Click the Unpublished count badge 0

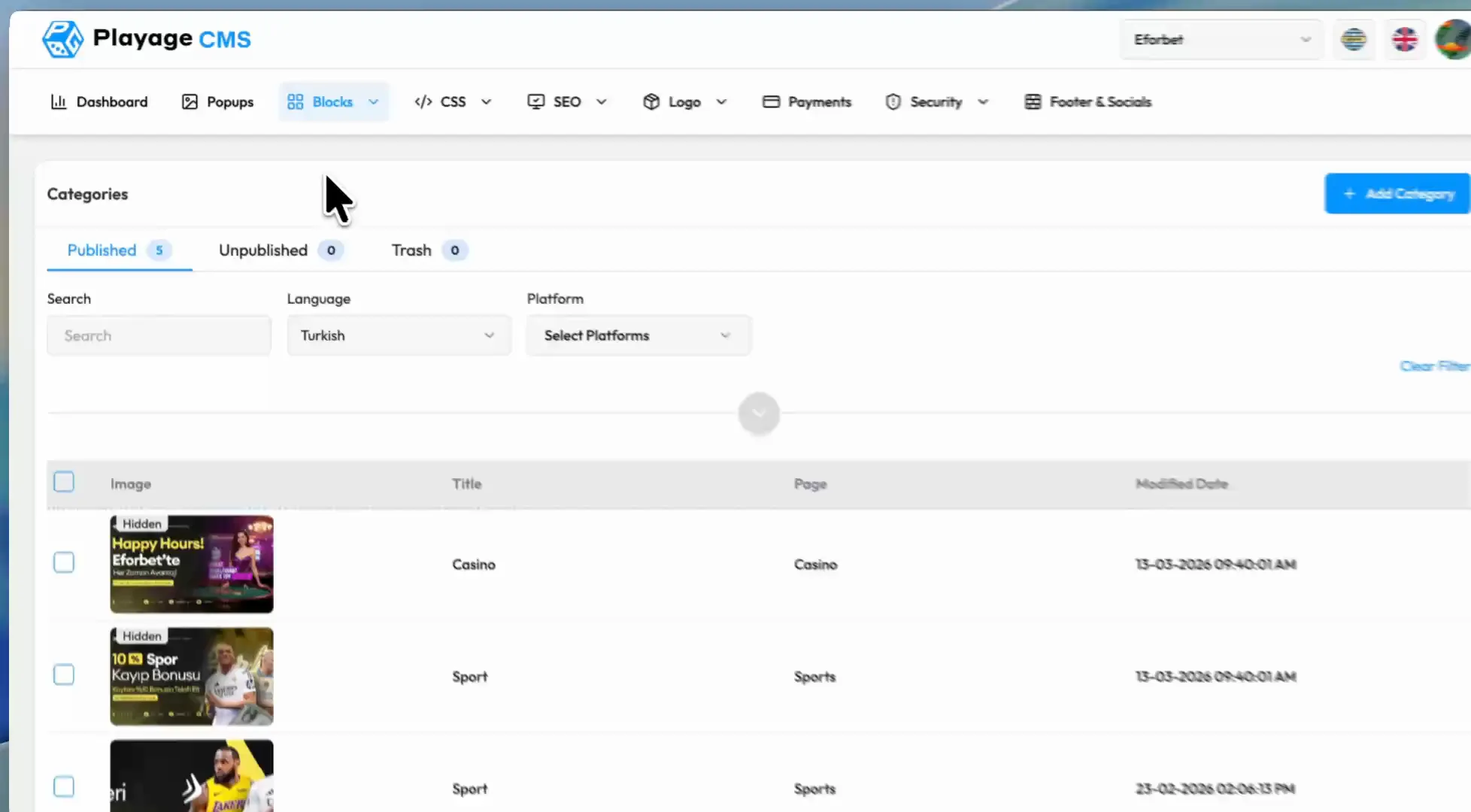click(331, 250)
